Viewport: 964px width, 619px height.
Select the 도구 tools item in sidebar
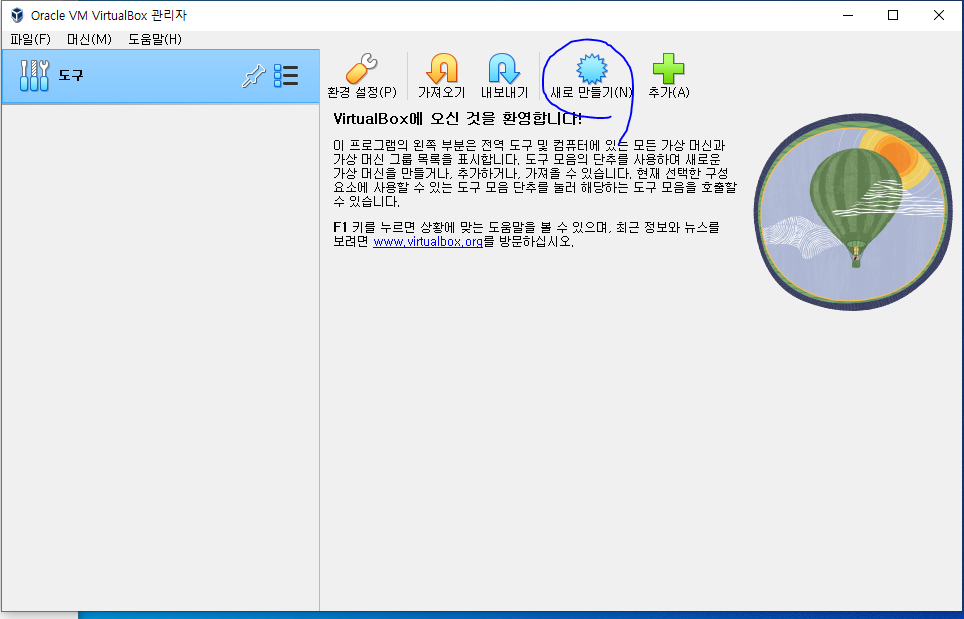tap(160, 76)
